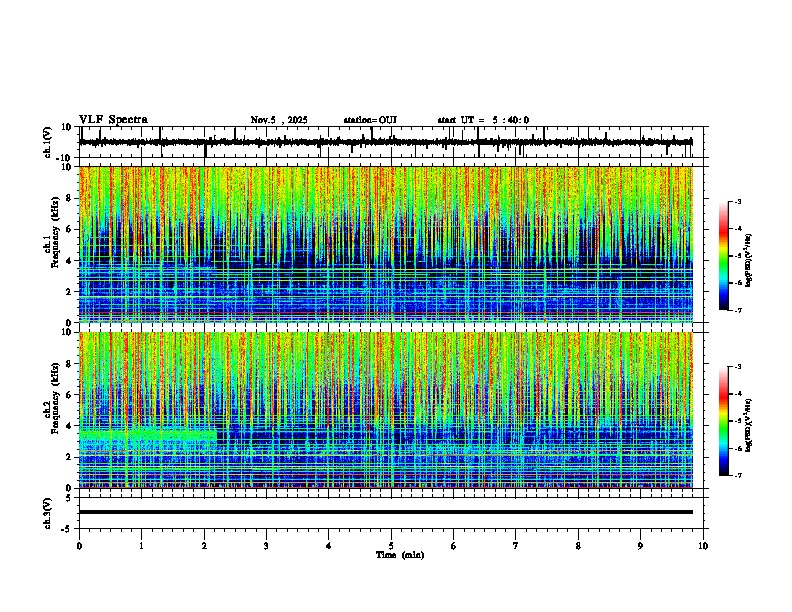
Task: Click the ch.1 spectrogram color scale bar
Action: click(x=724, y=256)
